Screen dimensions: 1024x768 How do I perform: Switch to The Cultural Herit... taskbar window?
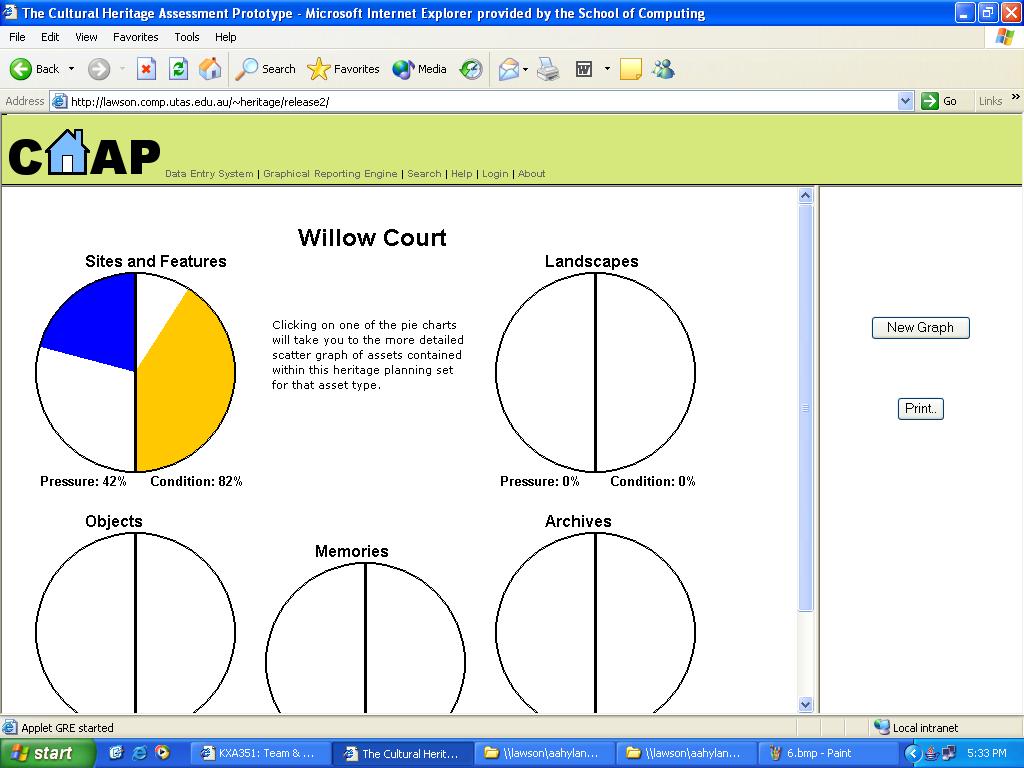pyautogui.click(x=402, y=753)
